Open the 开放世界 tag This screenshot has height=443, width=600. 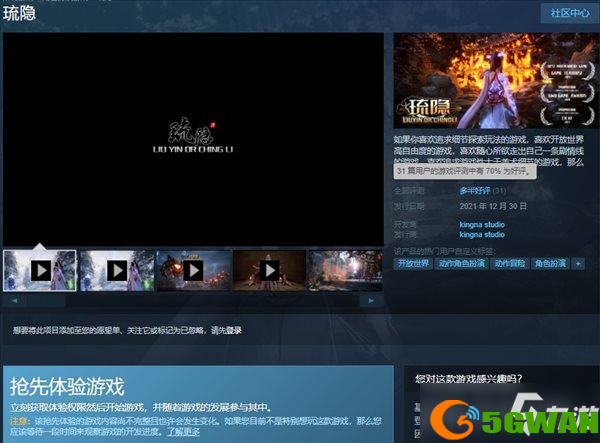click(413, 264)
